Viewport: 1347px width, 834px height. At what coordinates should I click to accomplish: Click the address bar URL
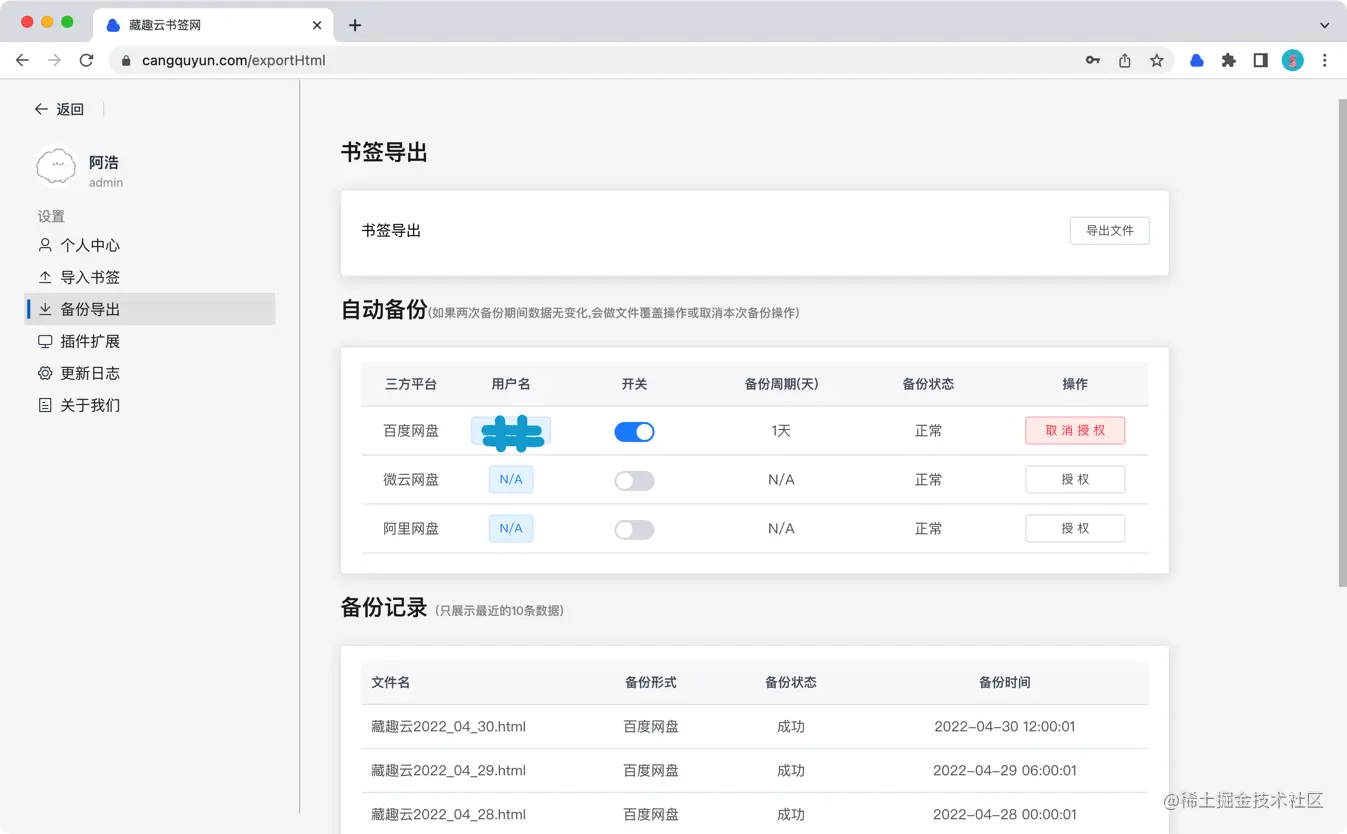coord(234,60)
